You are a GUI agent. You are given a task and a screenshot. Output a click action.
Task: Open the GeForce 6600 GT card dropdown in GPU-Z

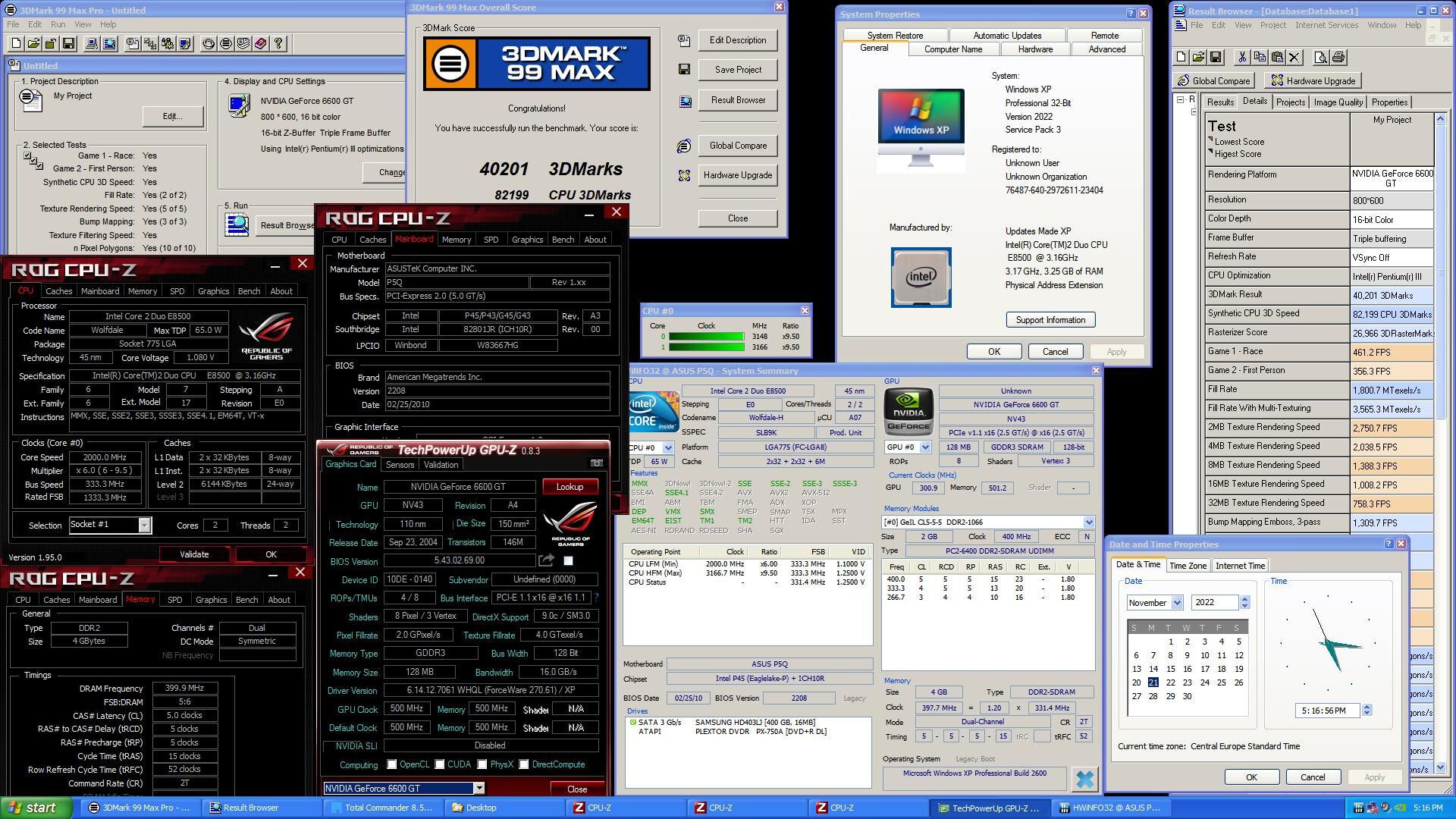click(x=479, y=788)
